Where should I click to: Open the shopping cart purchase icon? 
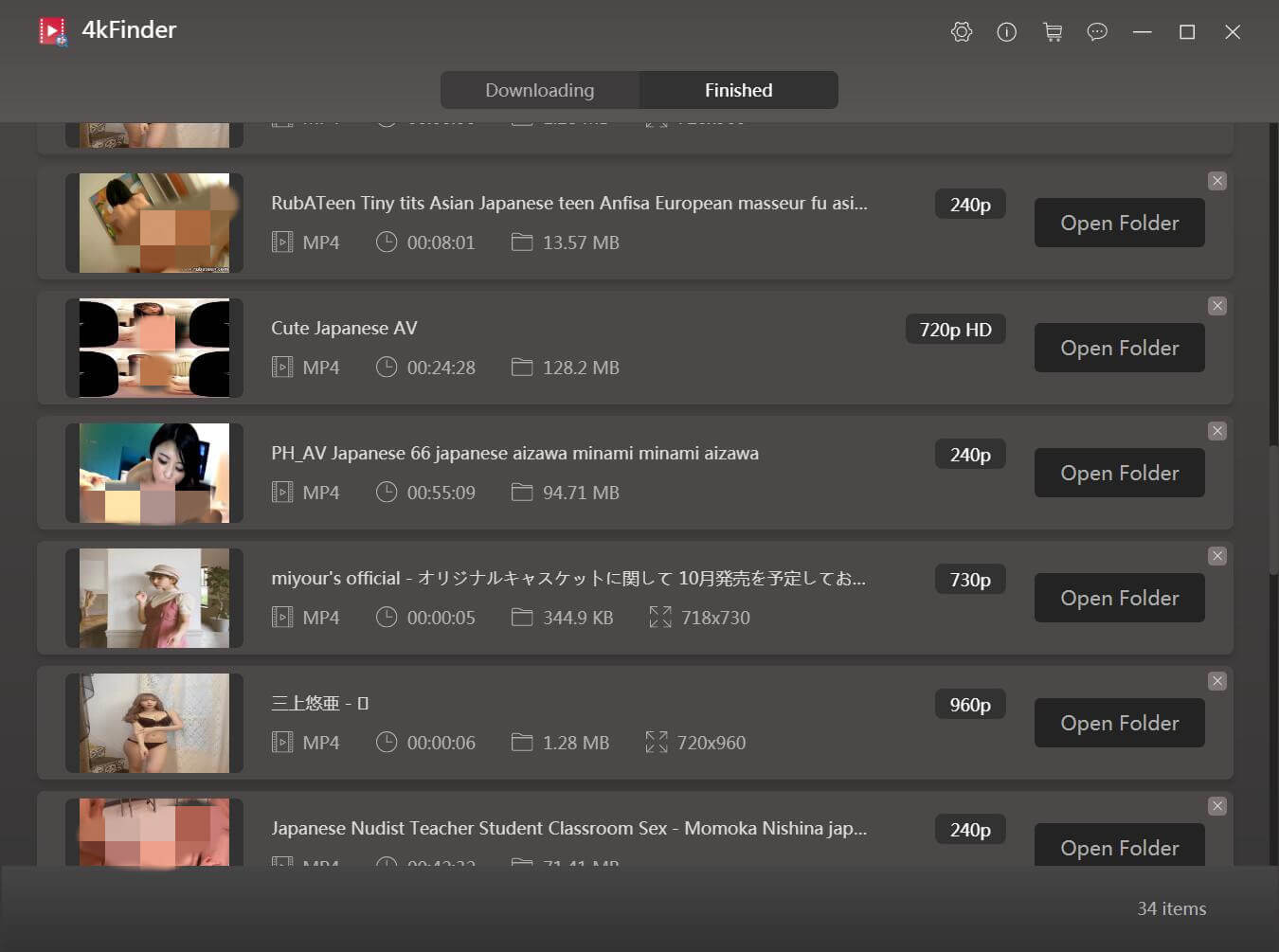coord(1053,32)
